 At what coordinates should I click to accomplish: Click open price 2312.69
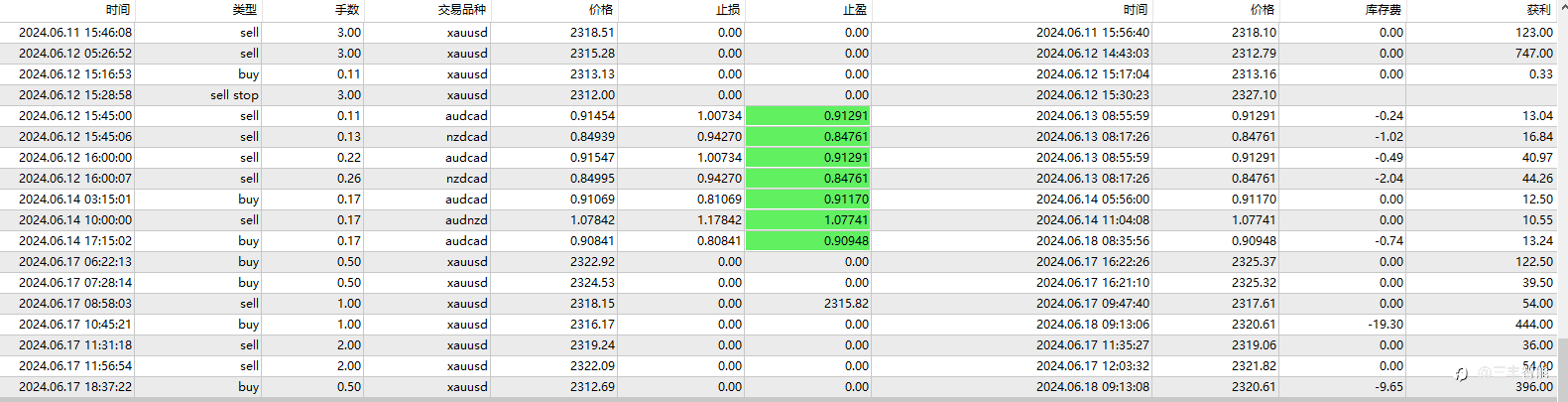592,386
